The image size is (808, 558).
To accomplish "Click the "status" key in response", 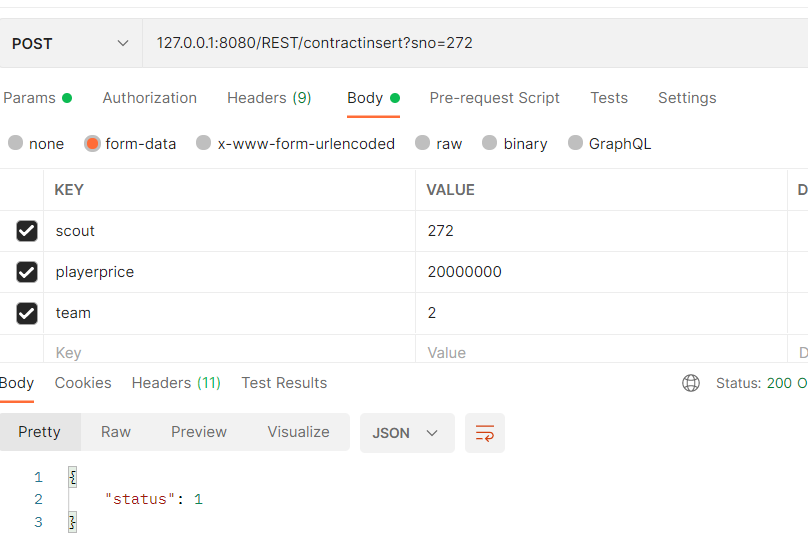I will click(x=140, y=499).
